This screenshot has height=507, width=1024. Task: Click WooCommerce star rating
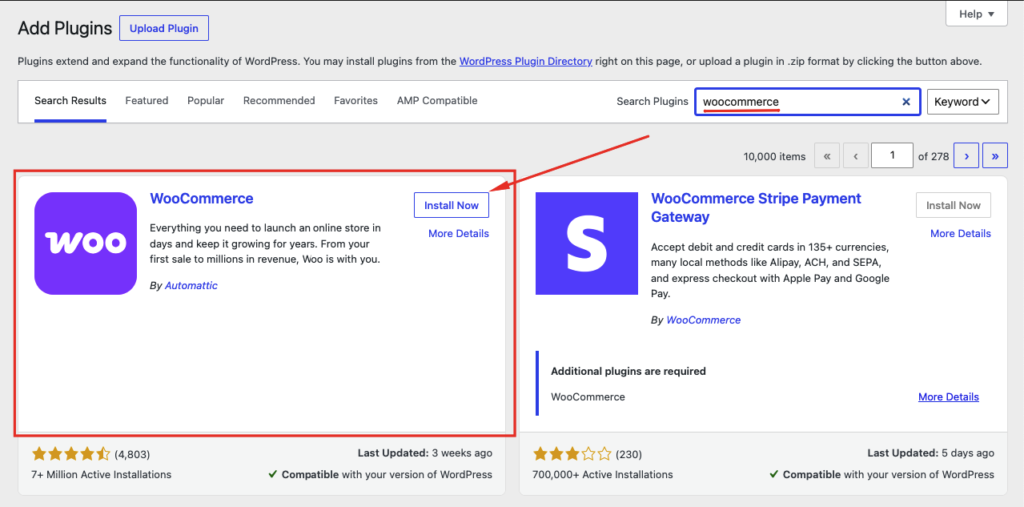tap(71, 454)
